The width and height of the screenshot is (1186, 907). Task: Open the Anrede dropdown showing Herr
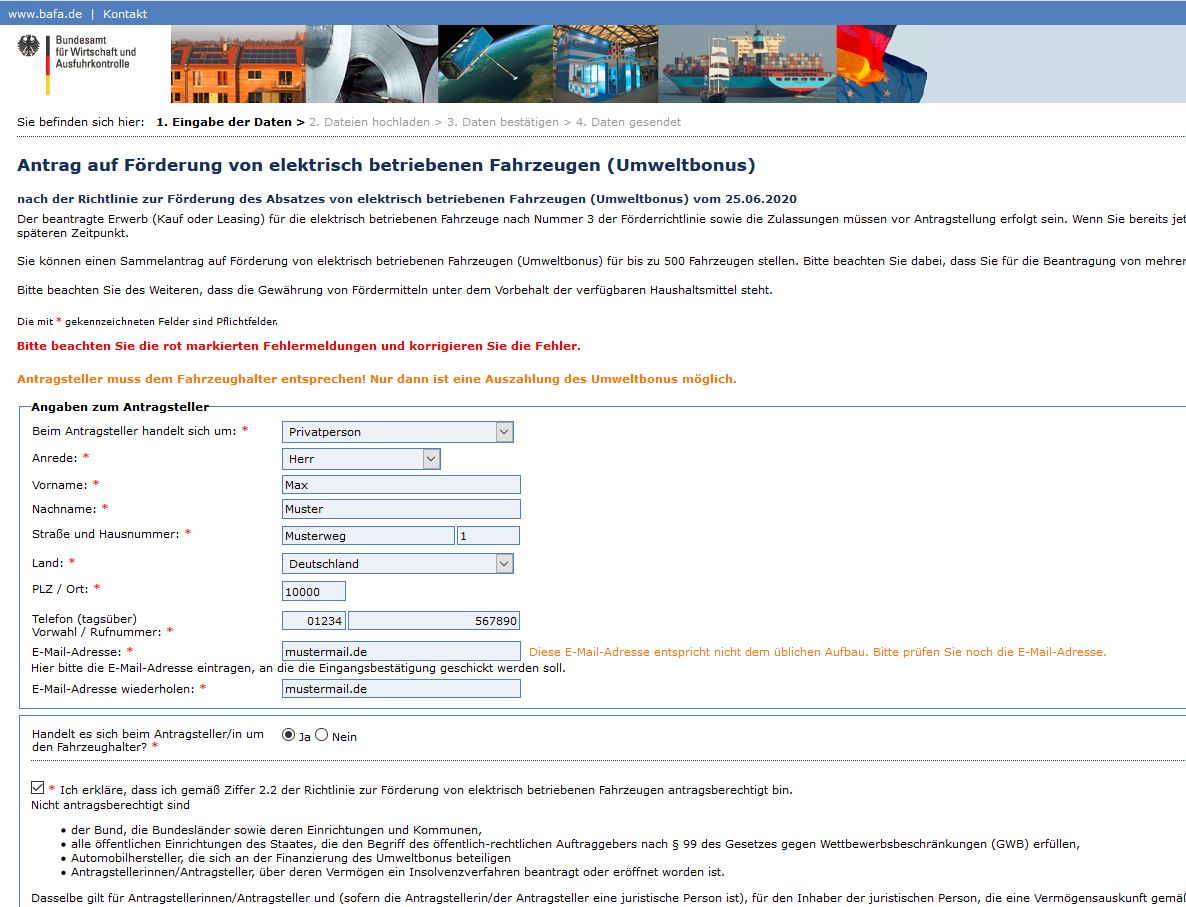pyautogui.click(x=361, y=459)
